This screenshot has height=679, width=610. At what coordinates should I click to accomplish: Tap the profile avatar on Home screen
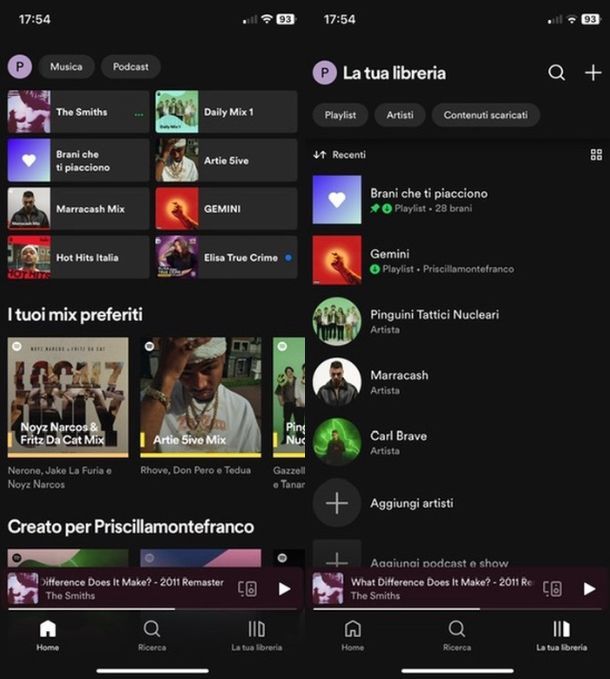(19, 67)
